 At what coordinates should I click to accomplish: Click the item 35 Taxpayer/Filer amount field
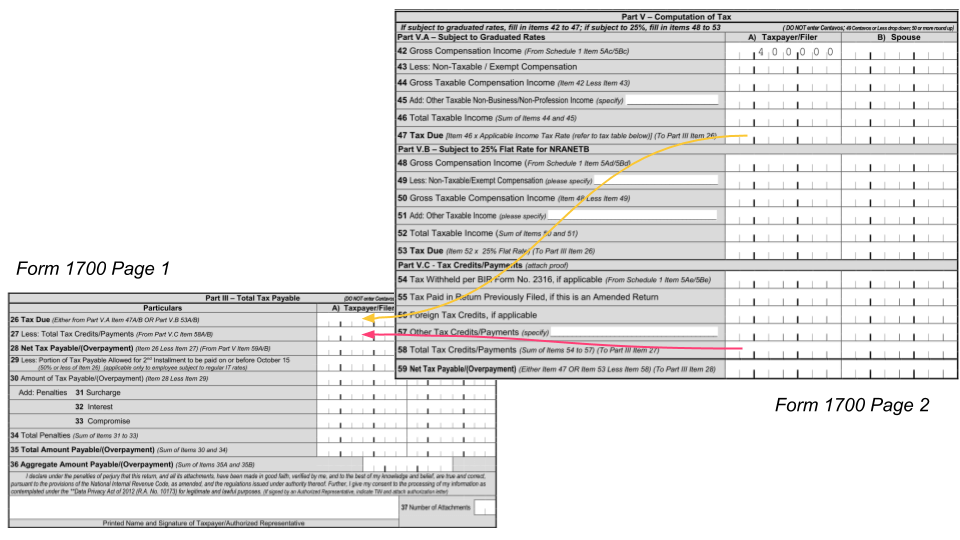point(362,450)
